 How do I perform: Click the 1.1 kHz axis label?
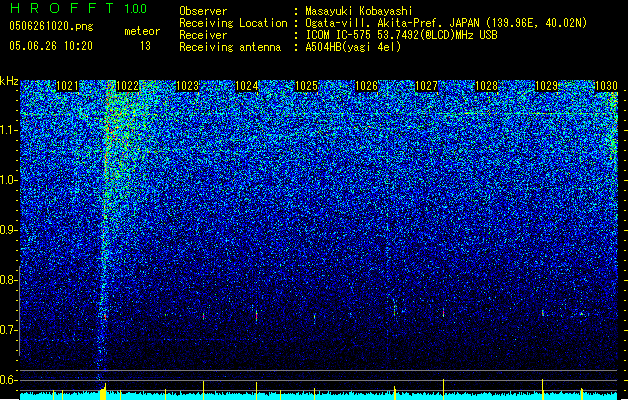9,130
